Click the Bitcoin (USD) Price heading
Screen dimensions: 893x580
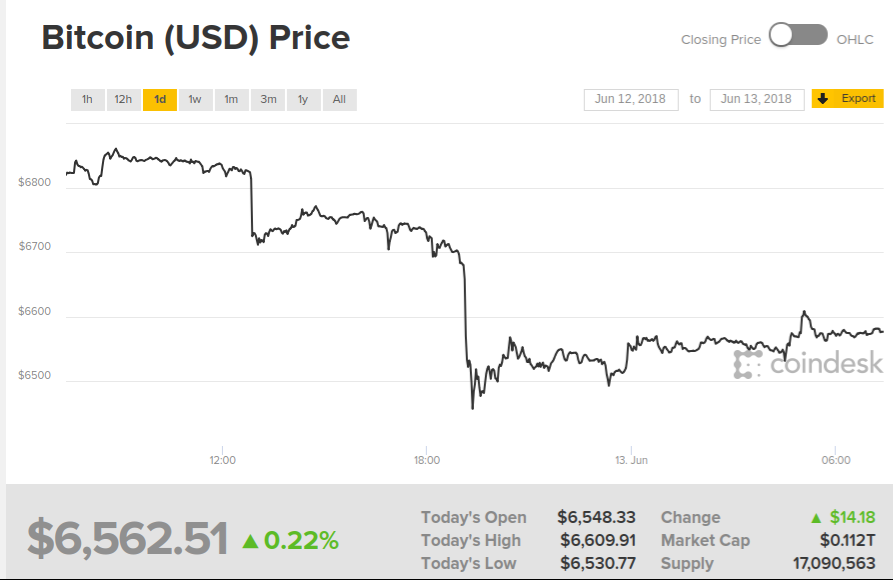196,38
